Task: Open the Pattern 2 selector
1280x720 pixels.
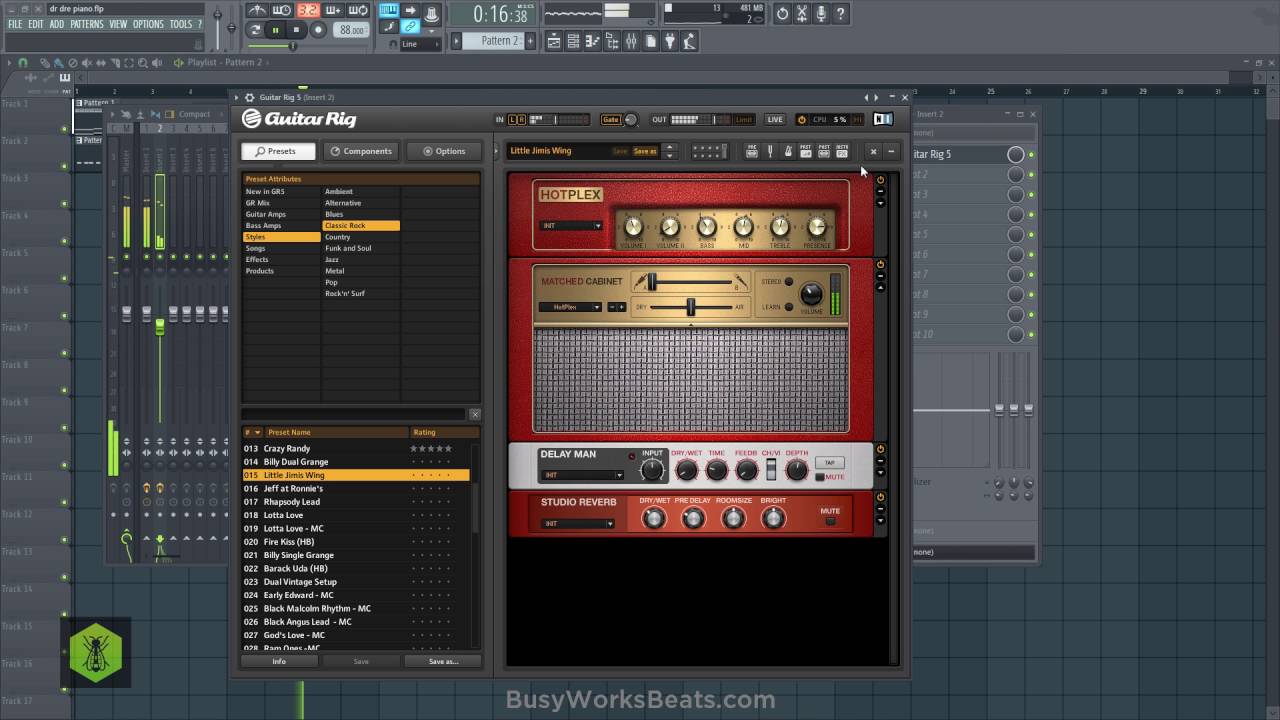Action: click(x=500, y=41)
